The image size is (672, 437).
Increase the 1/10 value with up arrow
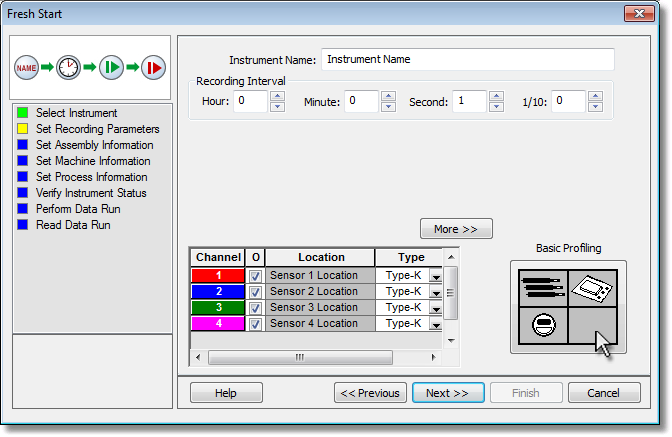595,96
